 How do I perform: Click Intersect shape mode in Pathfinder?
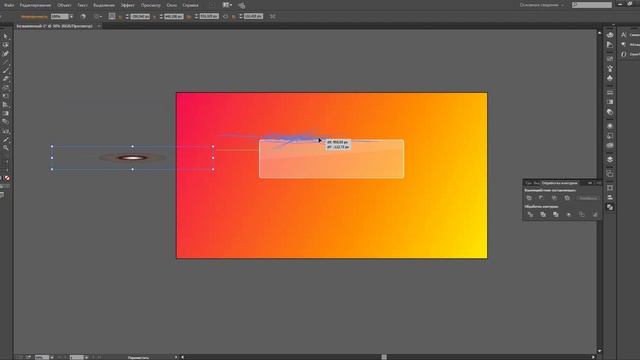coord(554,198)
